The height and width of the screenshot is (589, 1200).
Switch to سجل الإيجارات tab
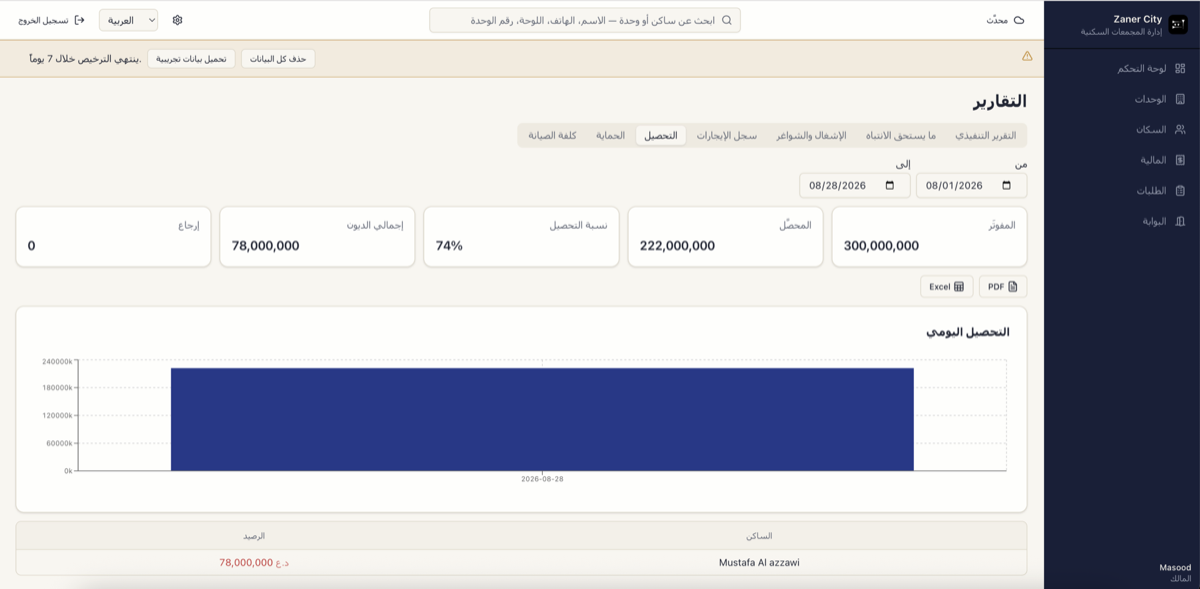point(727,136)
